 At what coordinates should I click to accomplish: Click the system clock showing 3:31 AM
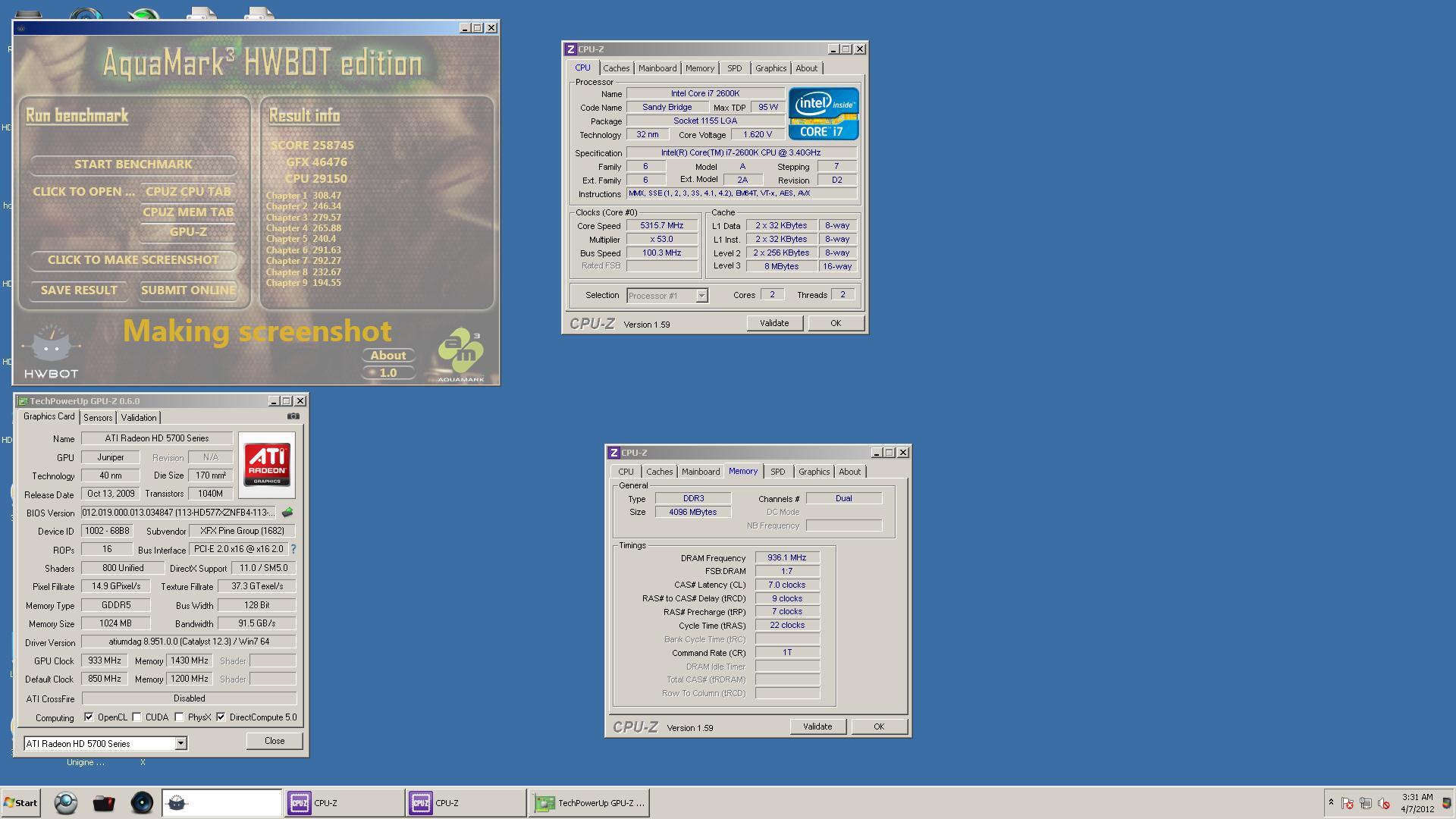pyautogui.click(x=1417, y=797)
